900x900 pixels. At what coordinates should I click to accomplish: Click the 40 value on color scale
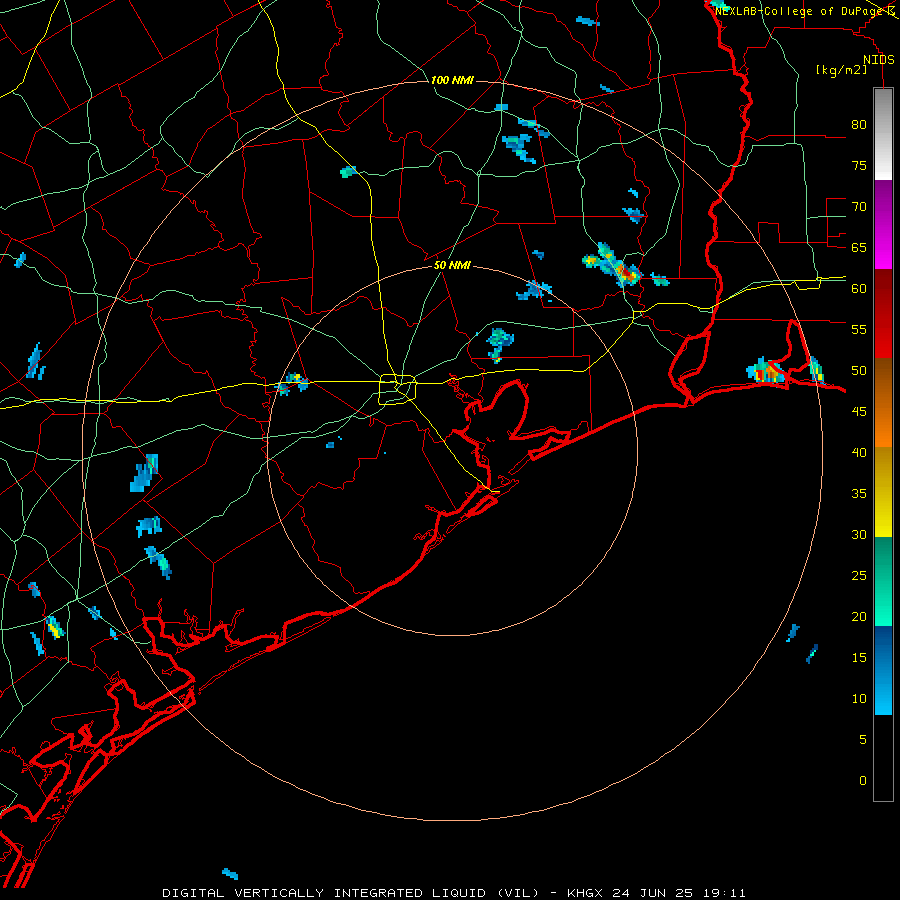pyautogui.click(x=859, y=452)
